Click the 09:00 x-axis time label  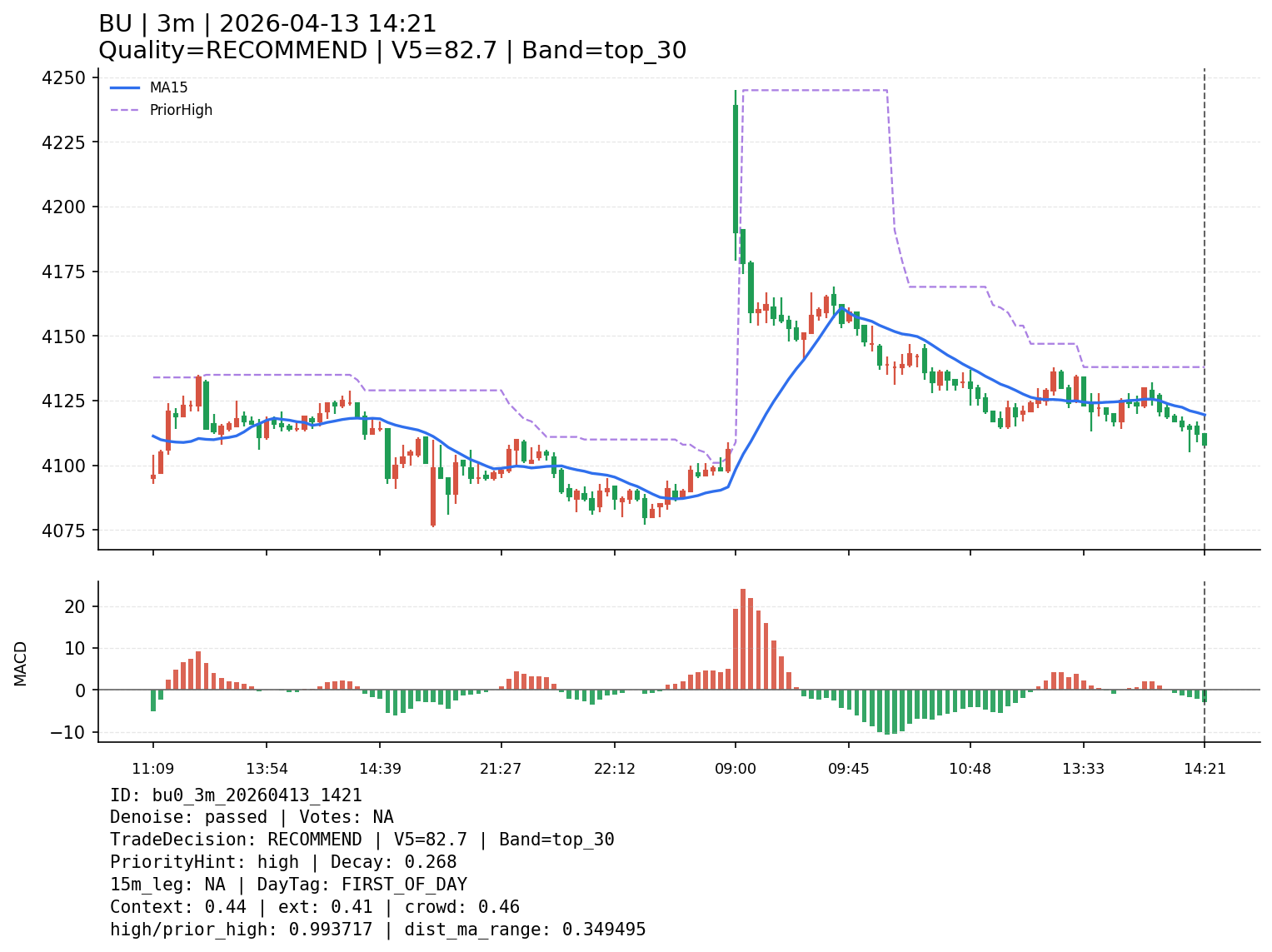tap(736, 768)
